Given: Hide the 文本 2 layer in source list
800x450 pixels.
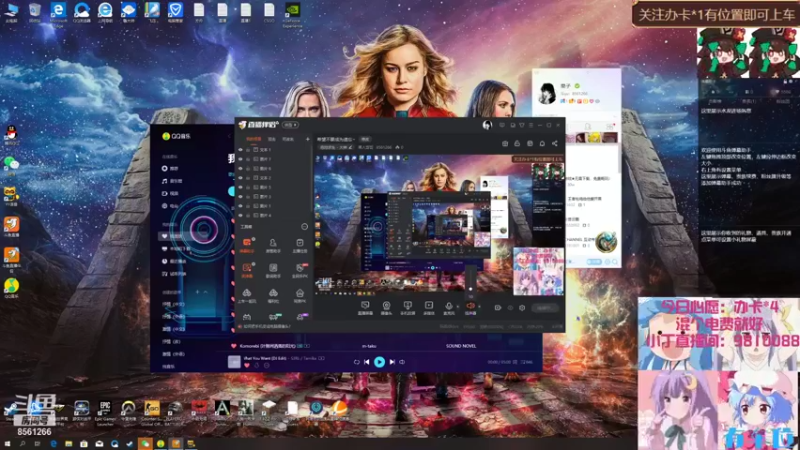Looking at the screenshot, I should (240, 178).
